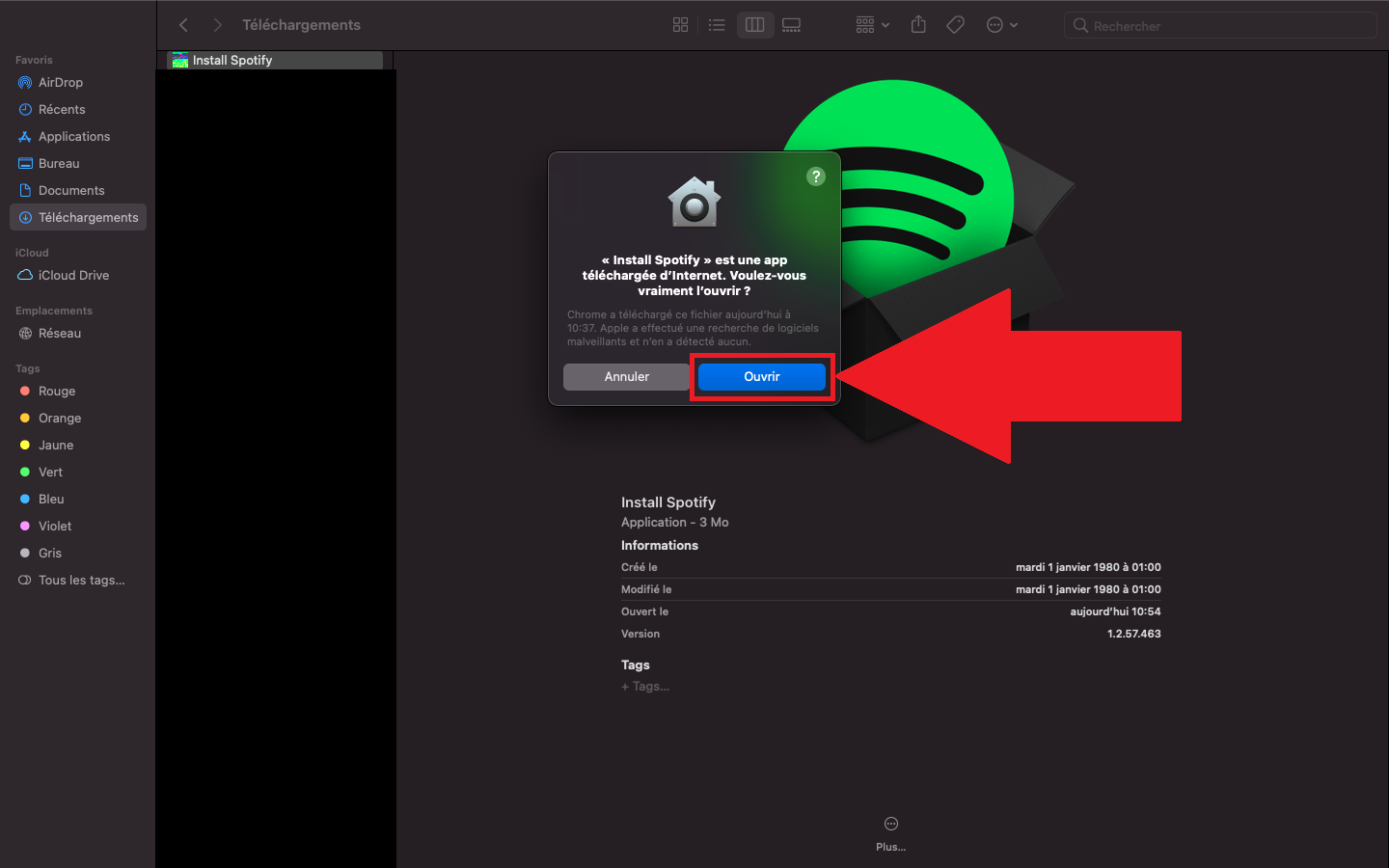Viewport: 1389px width, 868px height.
Task: Click the Version value 1.2.57.463
Action: pyautogui.click(x=1134, y=635)
